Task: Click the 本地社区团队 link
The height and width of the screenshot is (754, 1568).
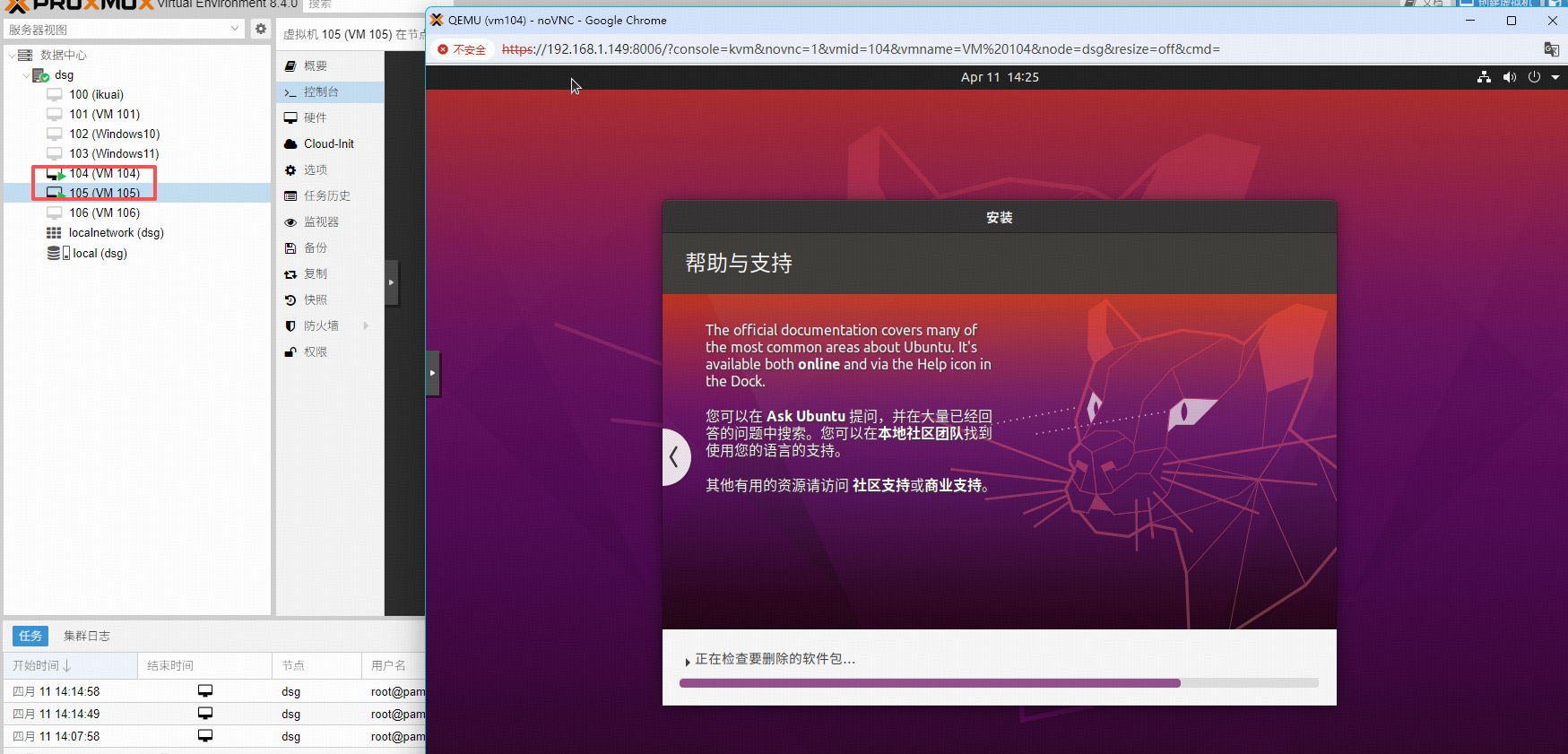Action: click(921, 433)
